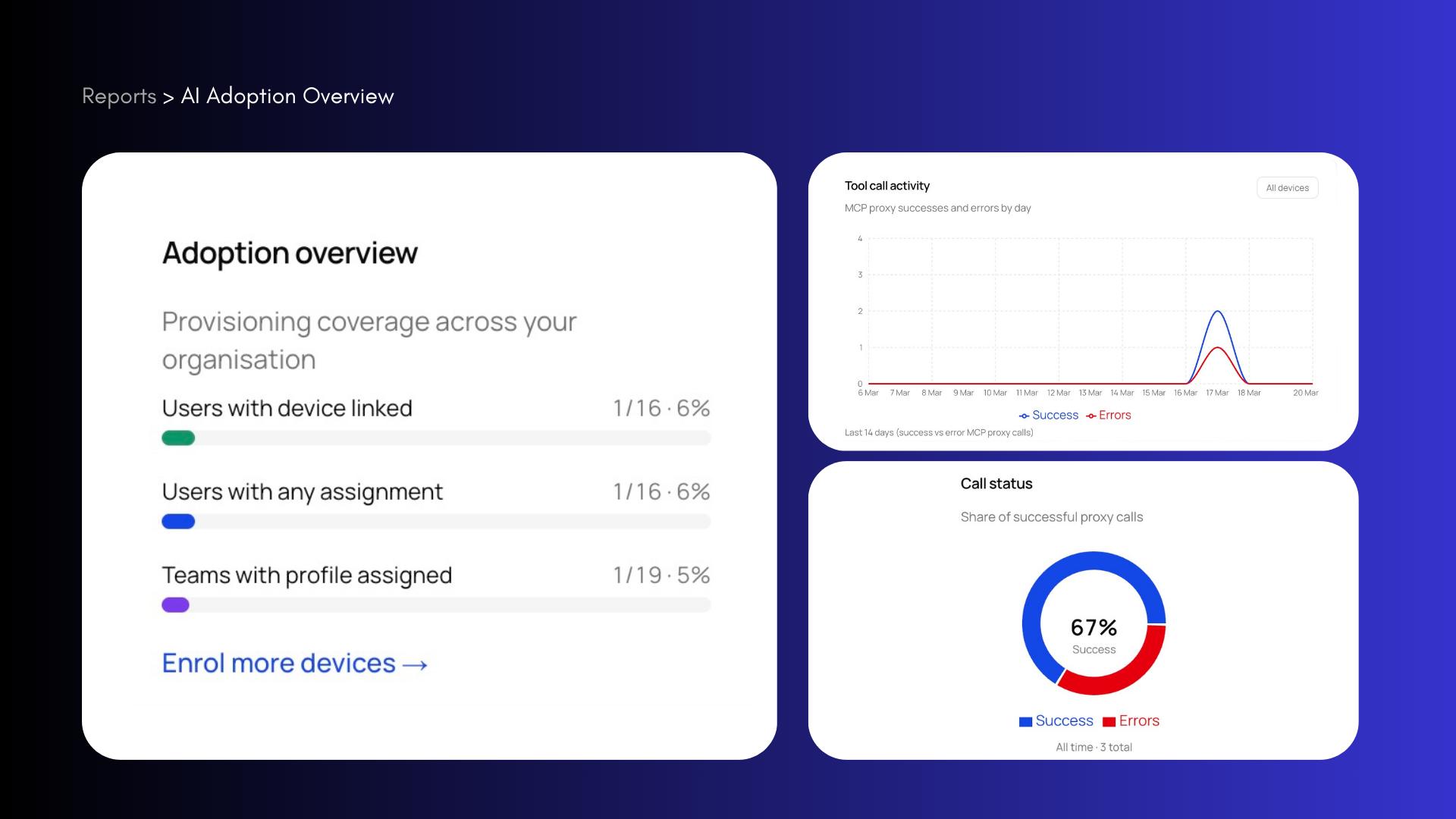The width and height of the screenshot is (1456, 819).
Task: Click the success peak on the 17 Mar spike
Action: tap(1217, 312)
